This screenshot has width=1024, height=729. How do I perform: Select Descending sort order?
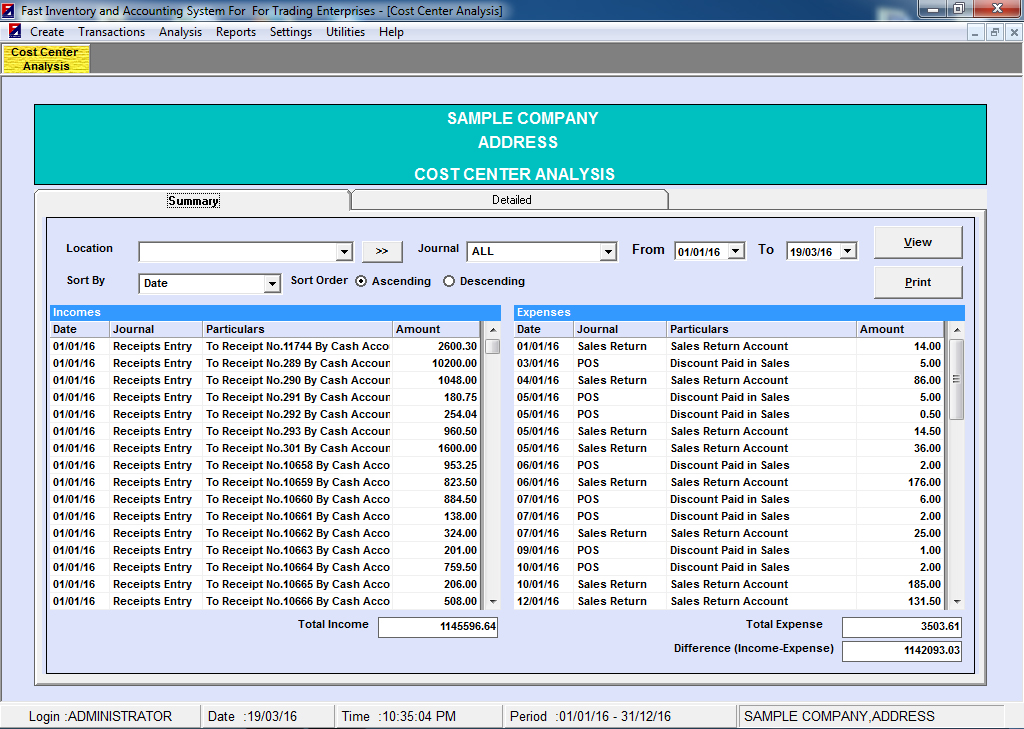coord(449,282)
